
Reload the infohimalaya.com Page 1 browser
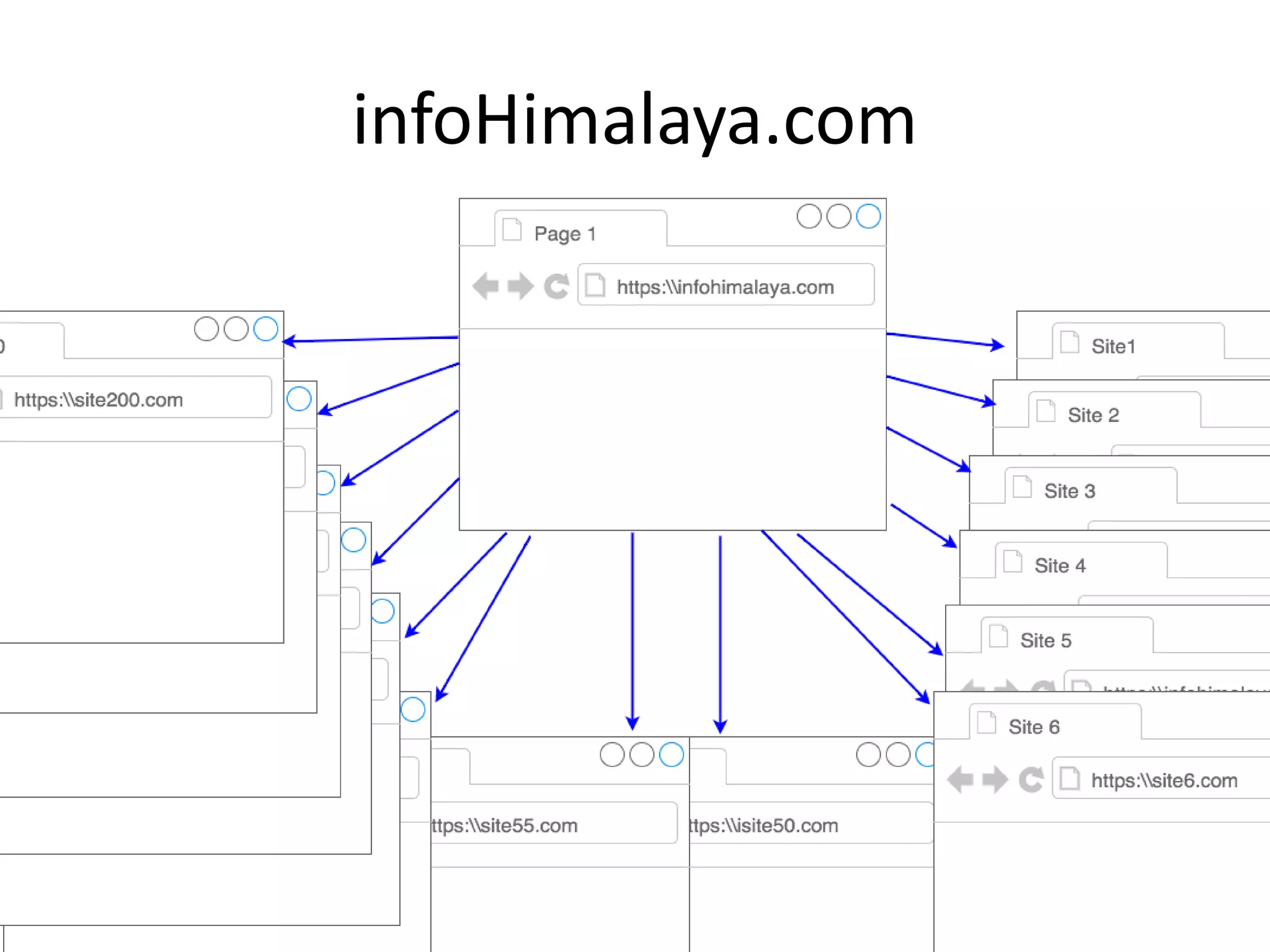tap(556, 286)
